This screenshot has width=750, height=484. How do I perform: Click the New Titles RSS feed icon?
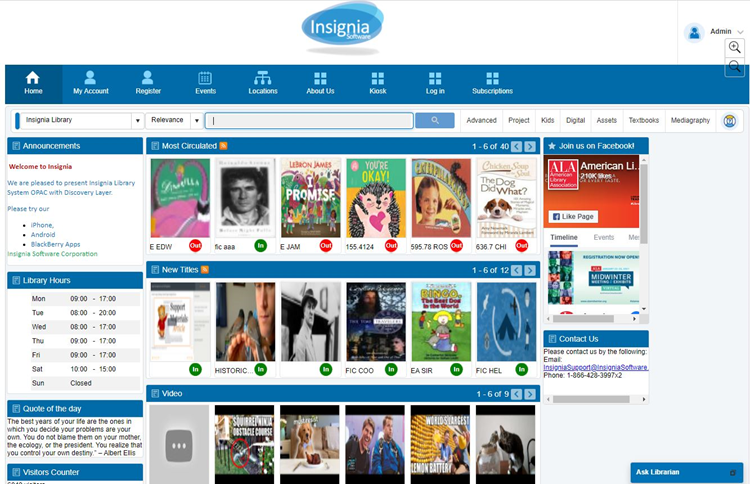tap(205, 270)
